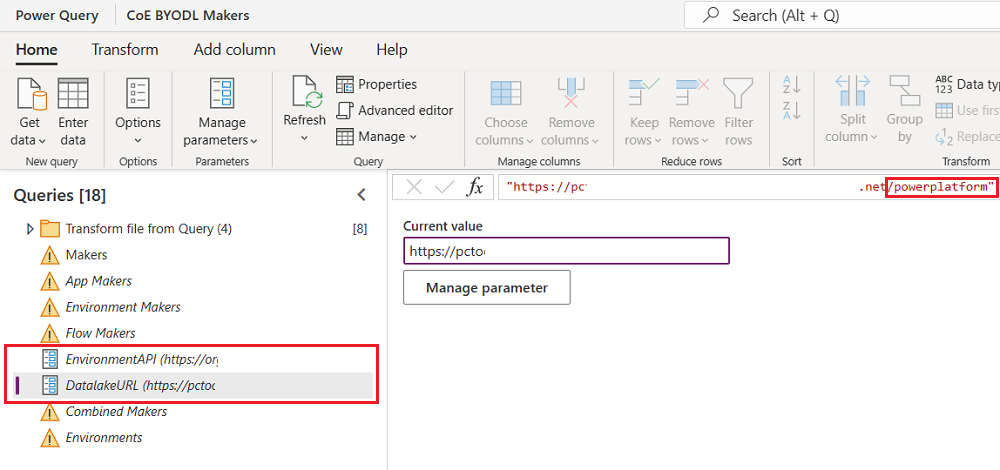Collapse the Queries pane with chevron

(362, 195)
